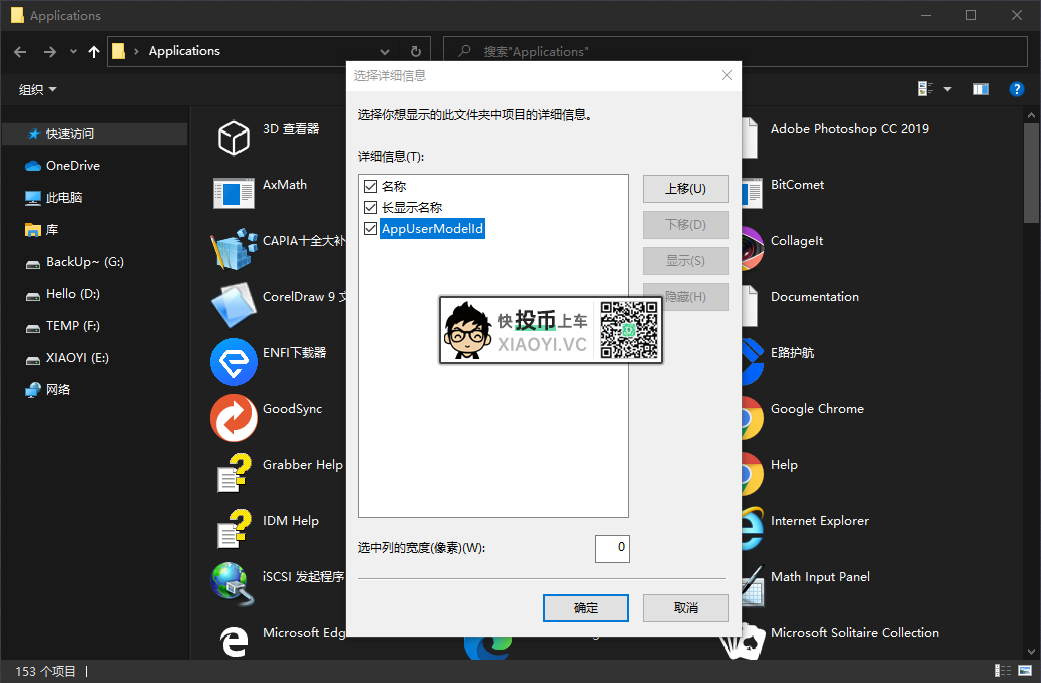
Task: Uncheck the 名称 checkbox
Action: coord(370,187)
